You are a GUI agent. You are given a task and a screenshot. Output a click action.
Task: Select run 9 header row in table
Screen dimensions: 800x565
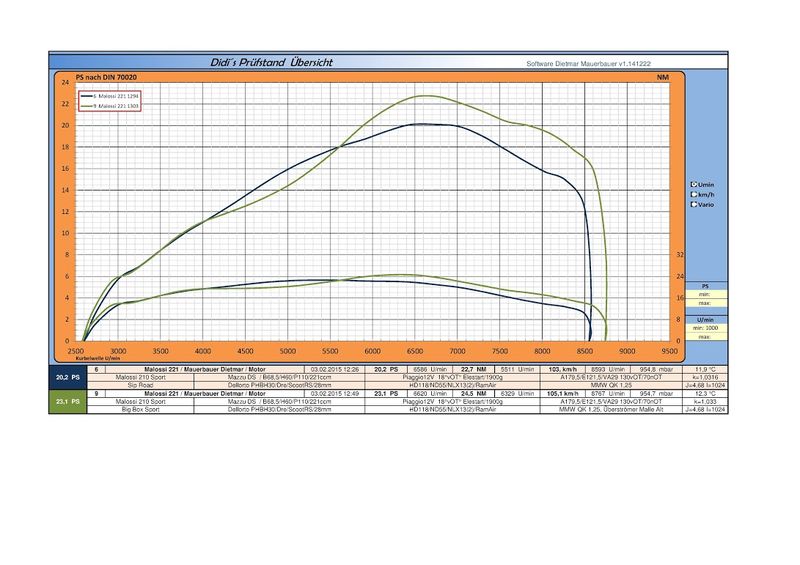tap(400, 393)
